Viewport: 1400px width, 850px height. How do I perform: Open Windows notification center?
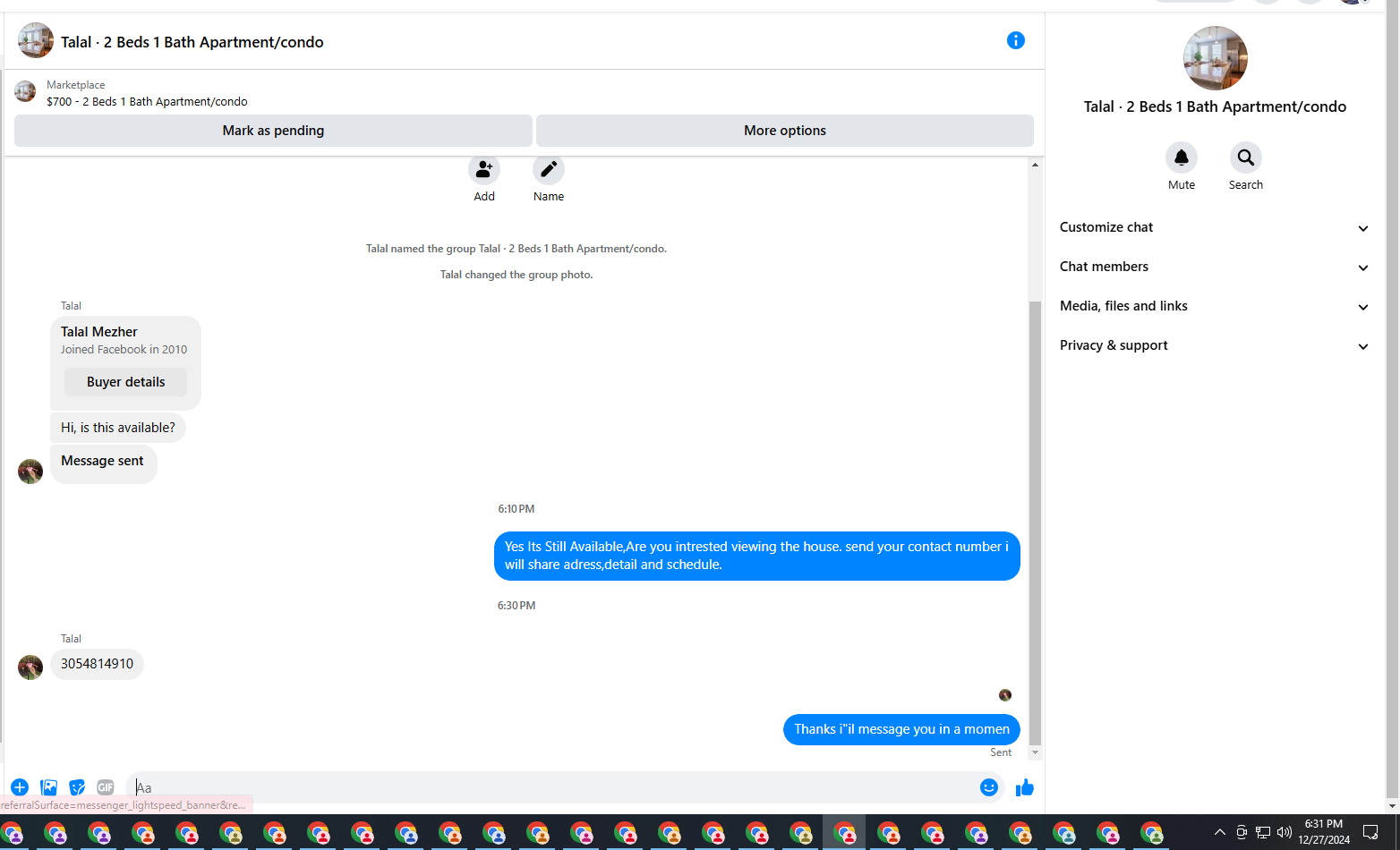click(x=1370, y=832)
